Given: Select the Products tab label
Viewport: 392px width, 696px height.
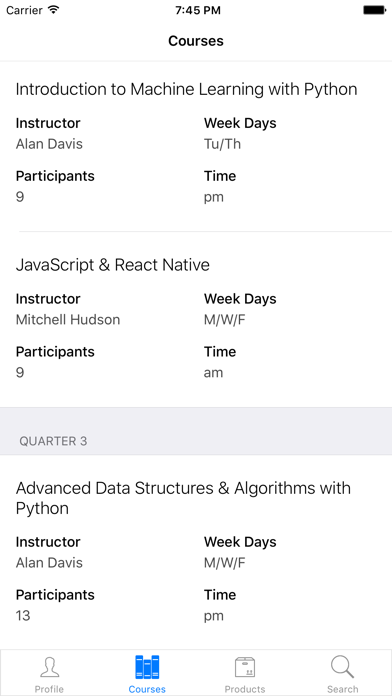Looking at the screenshot, I should [x=245, y=689].
